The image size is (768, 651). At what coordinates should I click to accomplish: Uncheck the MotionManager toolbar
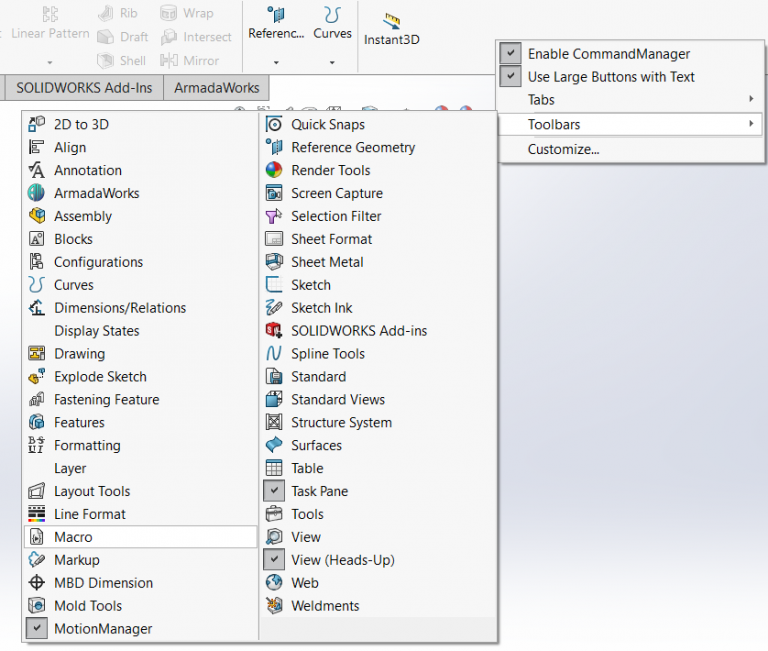click(x=37, y=629)
